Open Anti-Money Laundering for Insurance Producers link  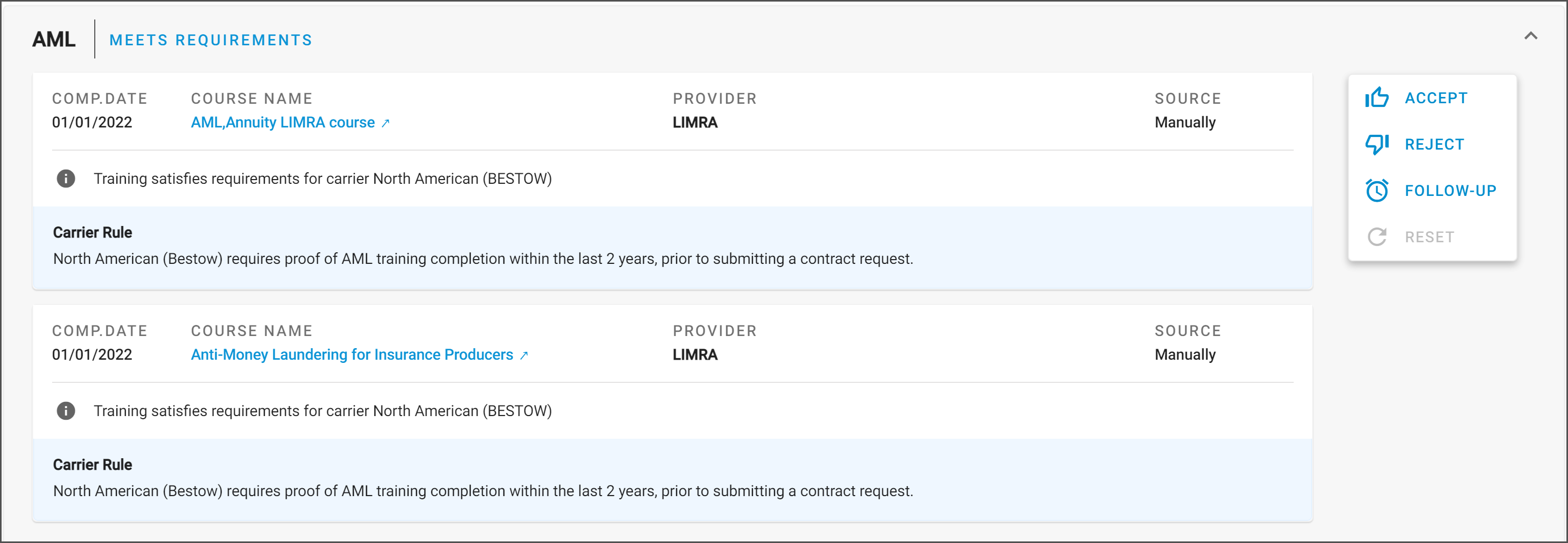click(352, 355)
